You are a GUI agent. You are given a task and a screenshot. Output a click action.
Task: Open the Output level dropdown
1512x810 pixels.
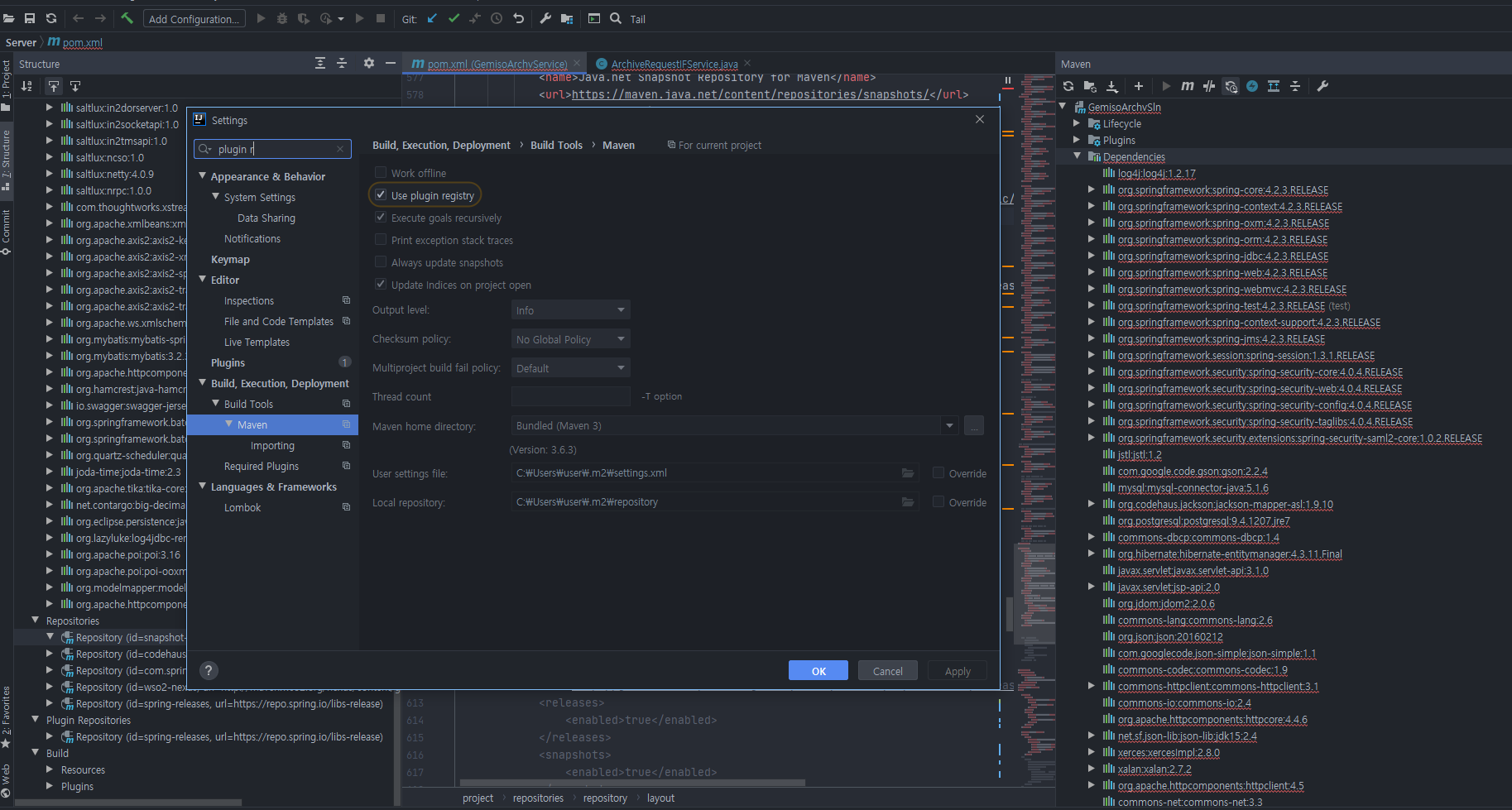click(570, 310)
